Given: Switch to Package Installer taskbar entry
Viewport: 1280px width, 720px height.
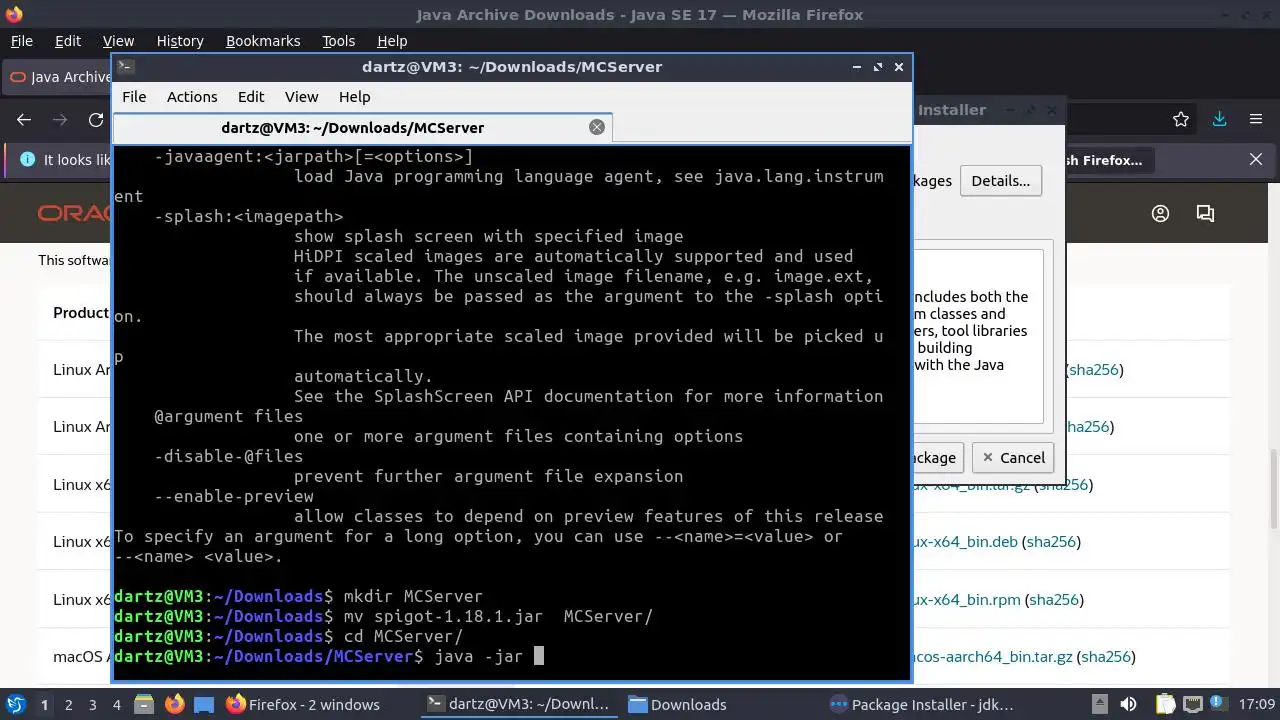Looking at the screenshot, I should point(922,705).
